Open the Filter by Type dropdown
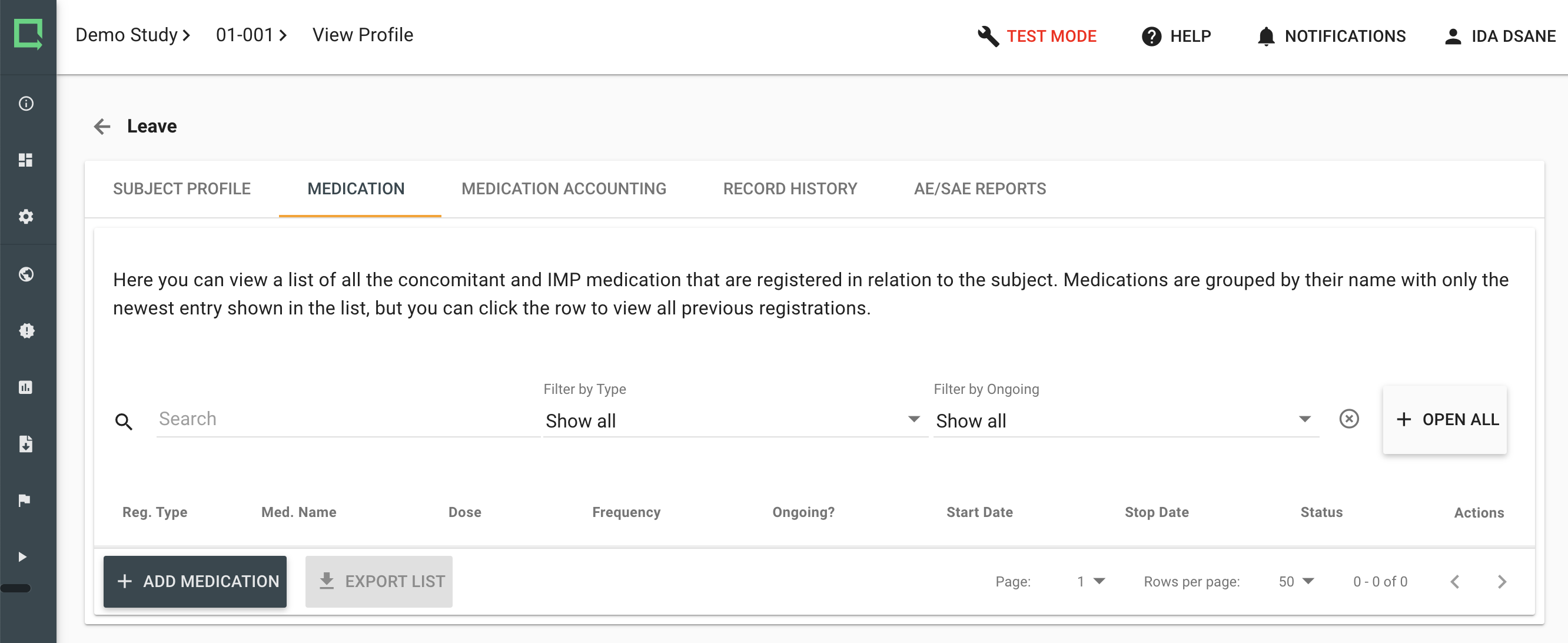This screenshot has width=1568, height=643. tap(734, 420)
